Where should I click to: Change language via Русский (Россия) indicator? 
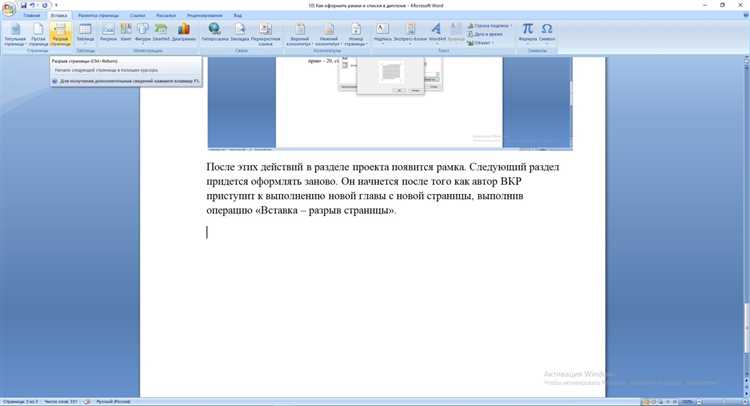[x=113, y=402]
